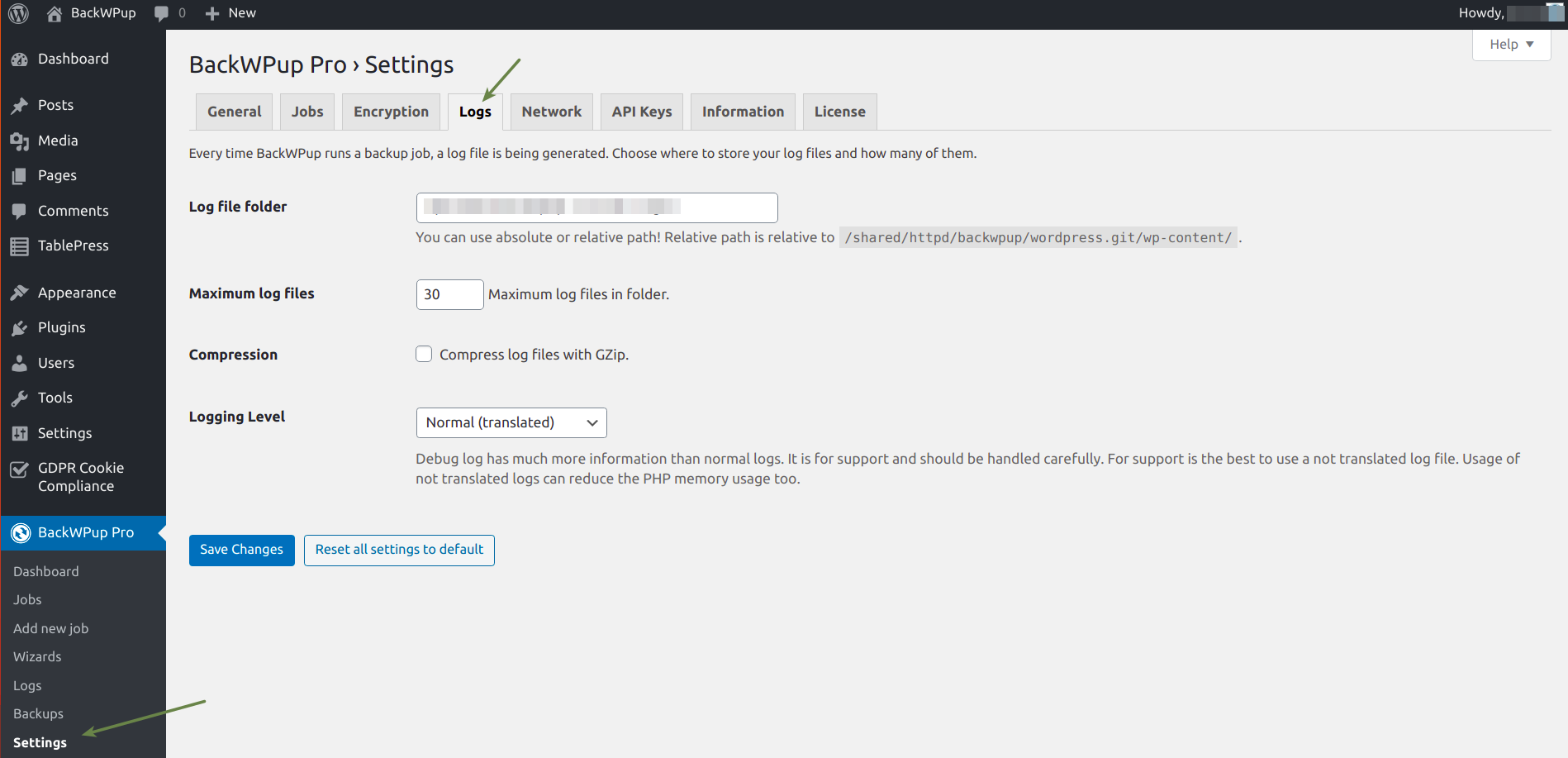This screenshot has width=1568, height=758.
Task: Click the Users person icon
Action: [20, 364]
